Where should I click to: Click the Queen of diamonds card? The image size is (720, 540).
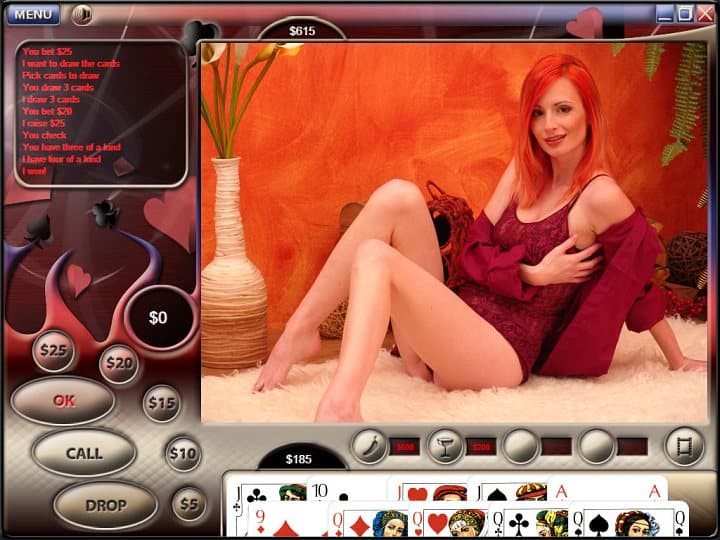click(369, 520)
